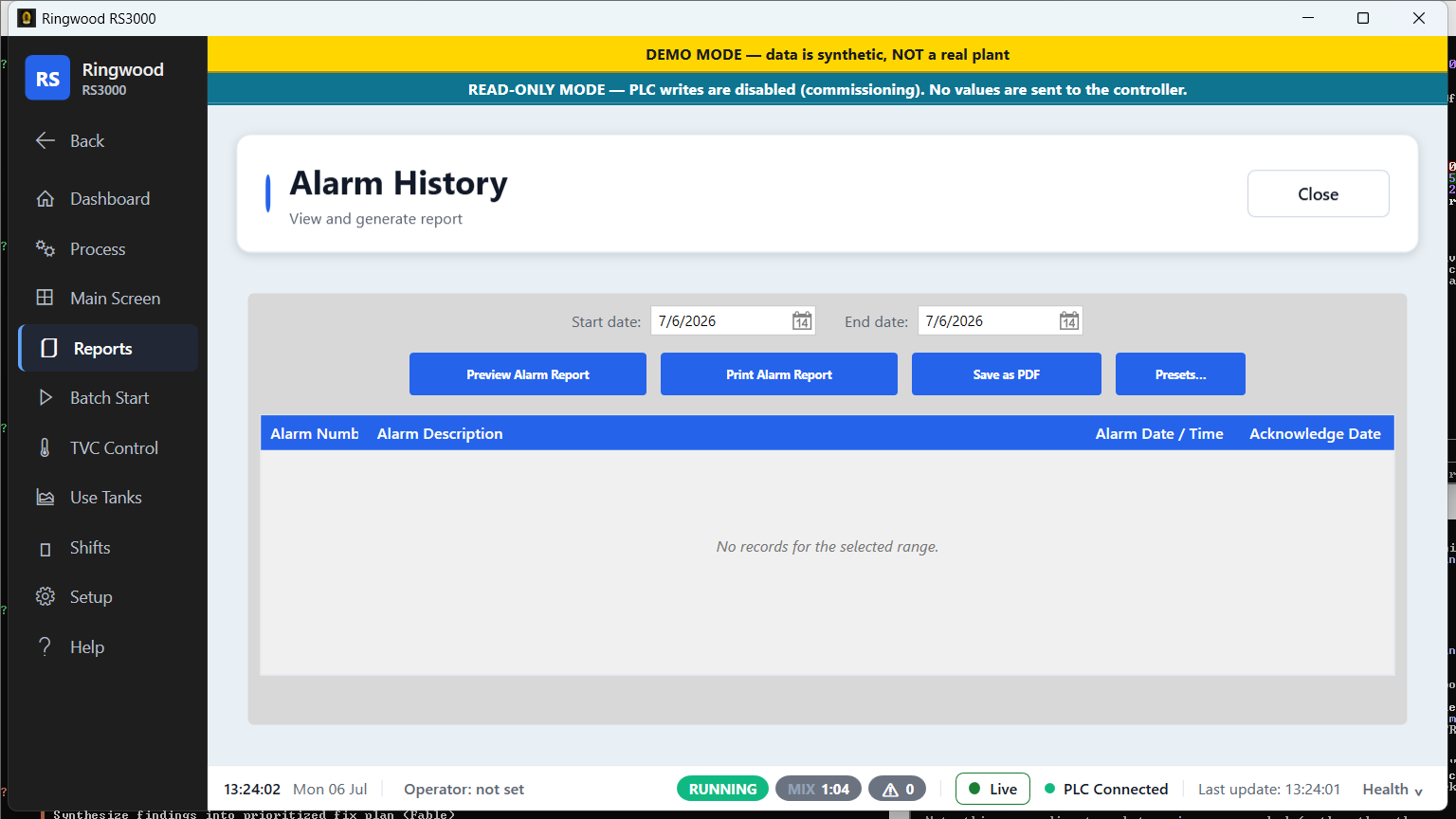Viewport: 1456px width, 819px height.
Task: Click the READ-ONLY MODE teal banner
Action: [x=828, y=89]
